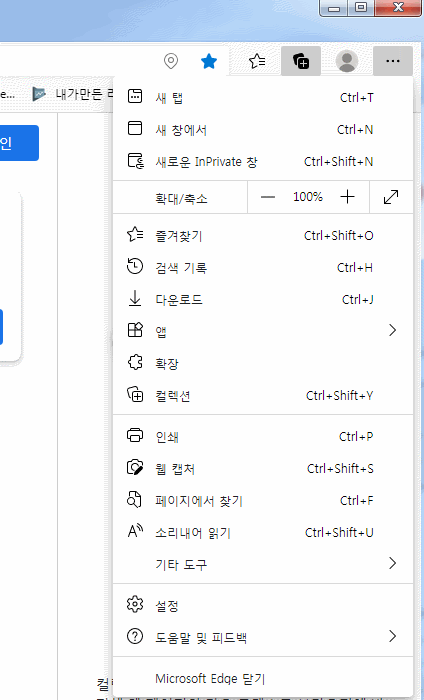The height and width of the screenshot is (700, 424).
Task: Open 검색 기록 from the menu
Action: coord(263,267)
